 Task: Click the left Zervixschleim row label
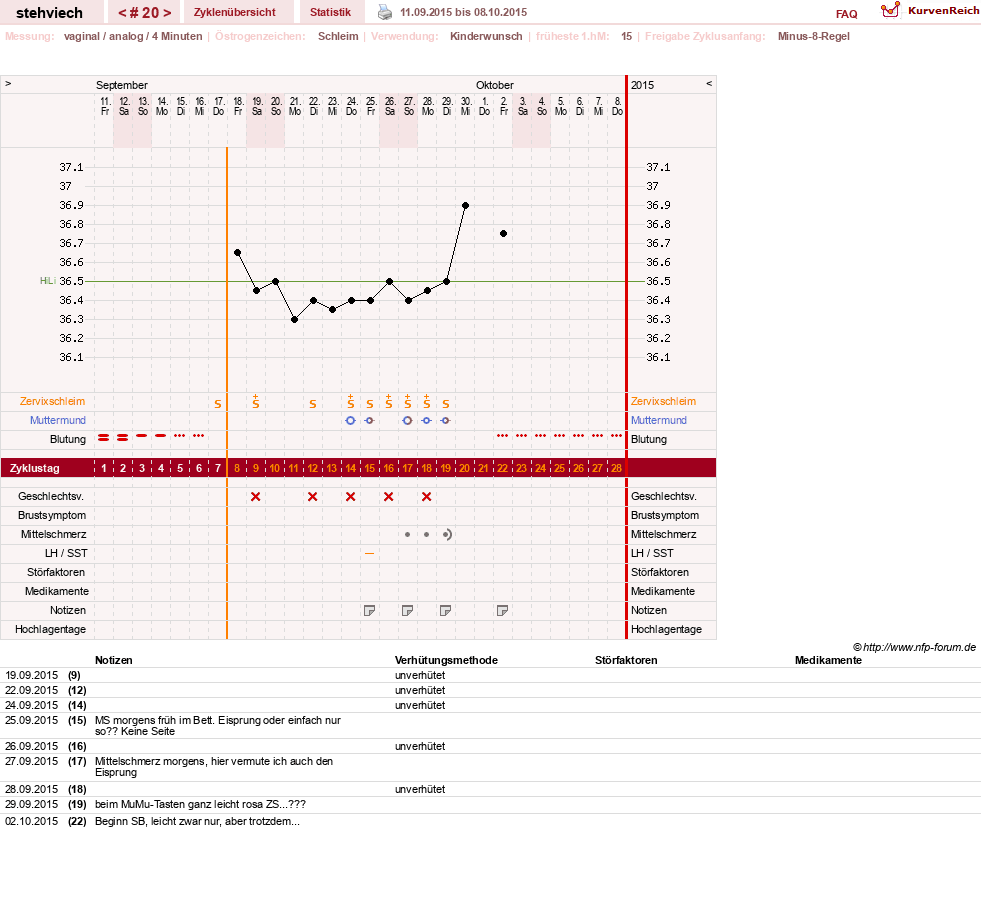(53, 402)
